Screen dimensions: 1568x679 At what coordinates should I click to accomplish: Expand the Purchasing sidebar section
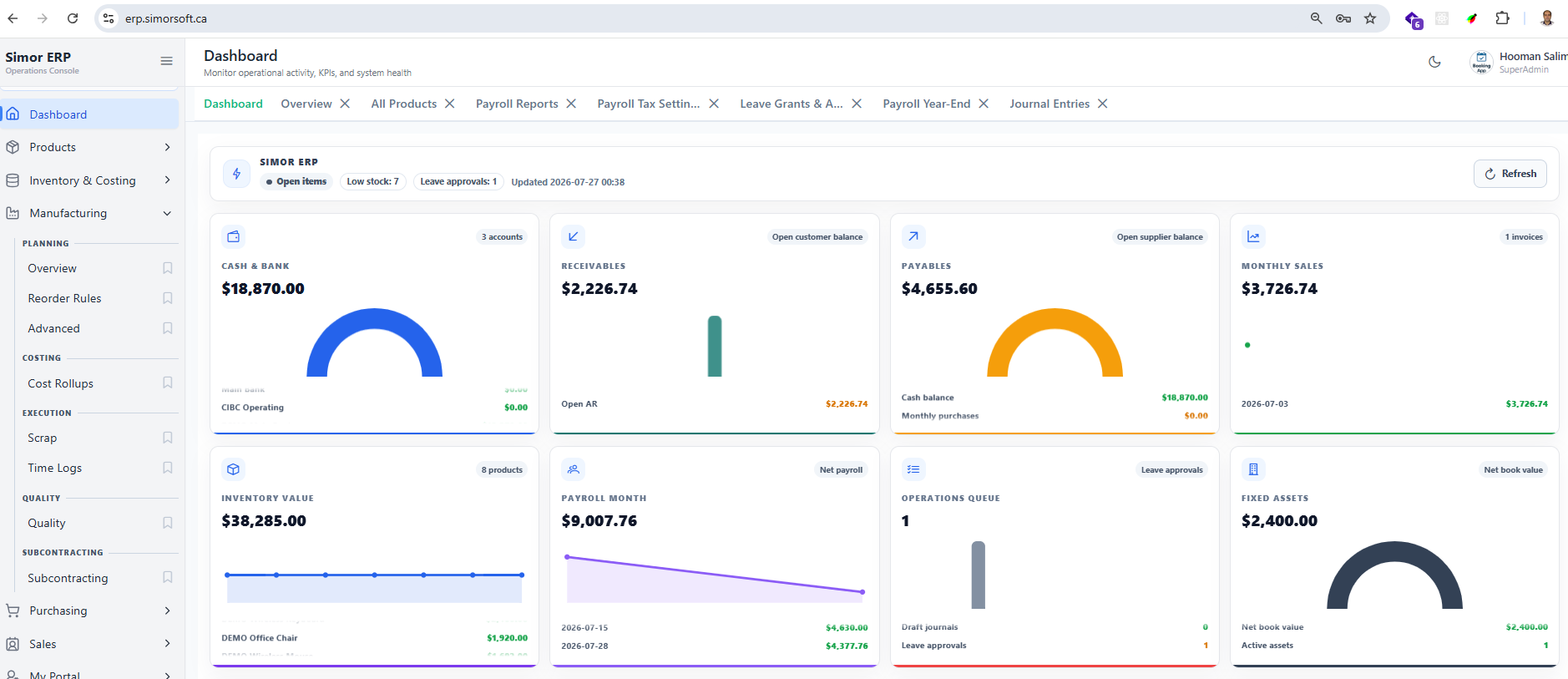pyautogui.click(x=167, y=611)
